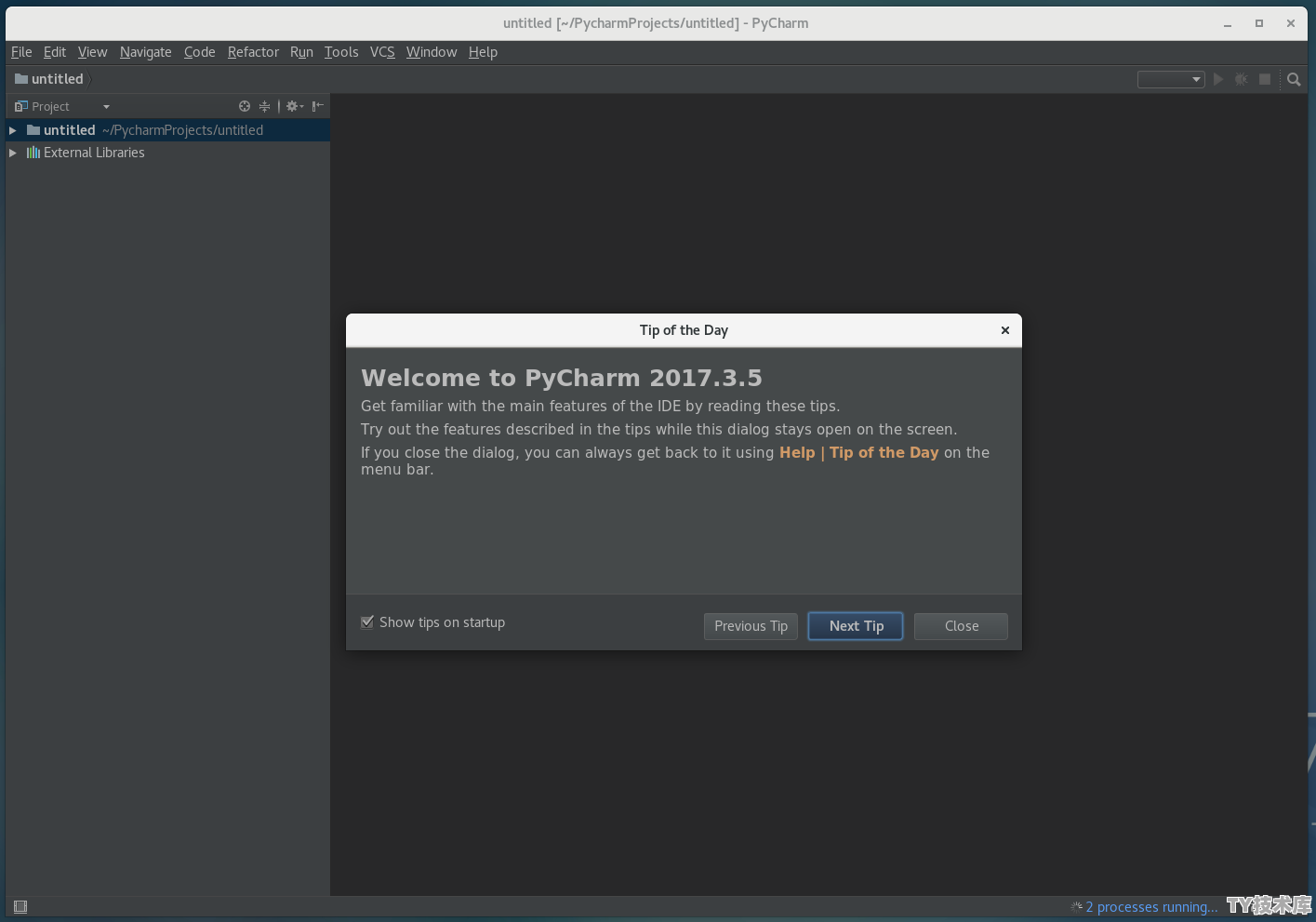Open the VCS menu
This screenshot has height=922, width=1316.
382,52
